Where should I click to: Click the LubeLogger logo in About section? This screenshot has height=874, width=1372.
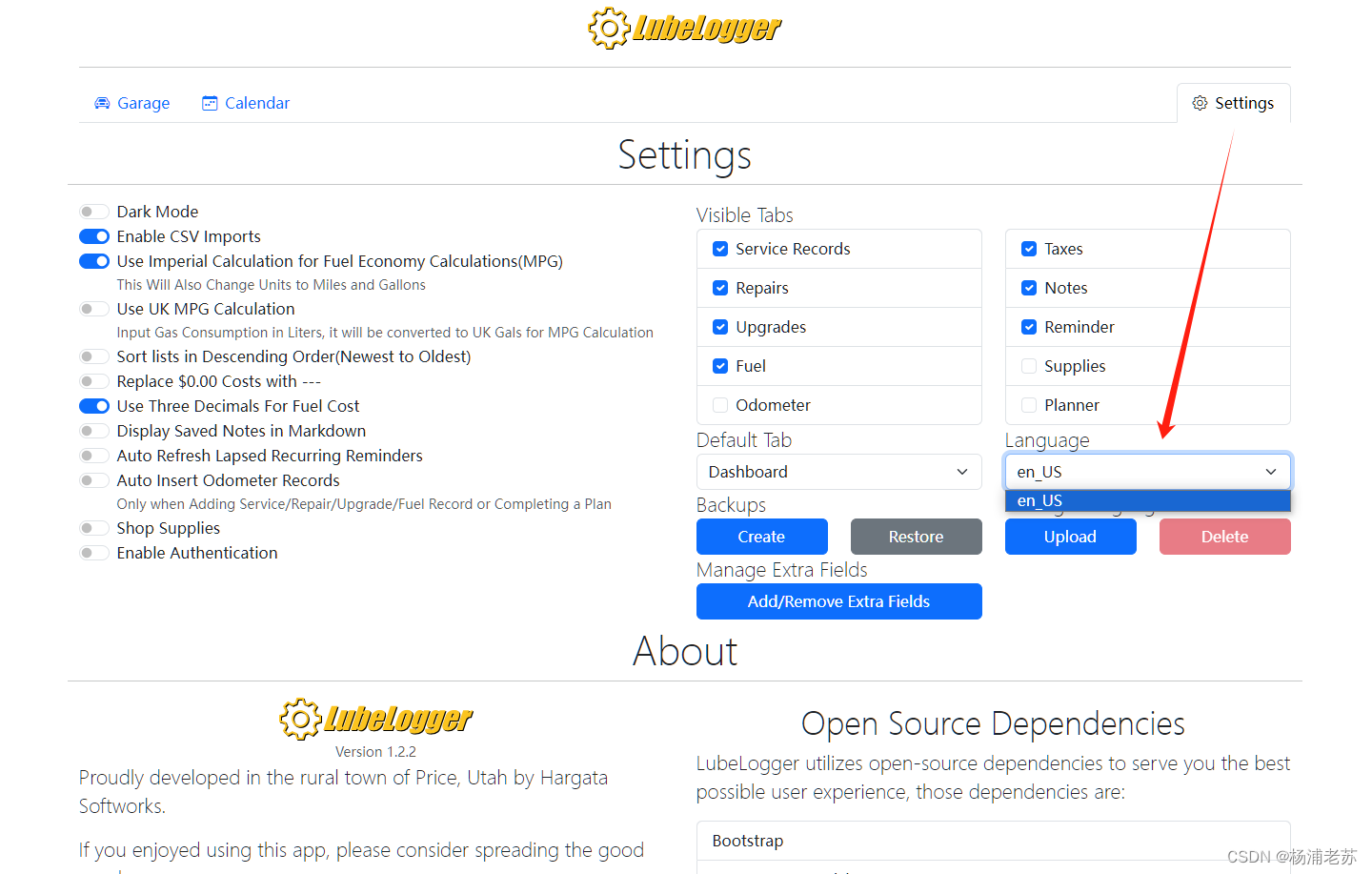pyautogui.click(x=376, y=719)
